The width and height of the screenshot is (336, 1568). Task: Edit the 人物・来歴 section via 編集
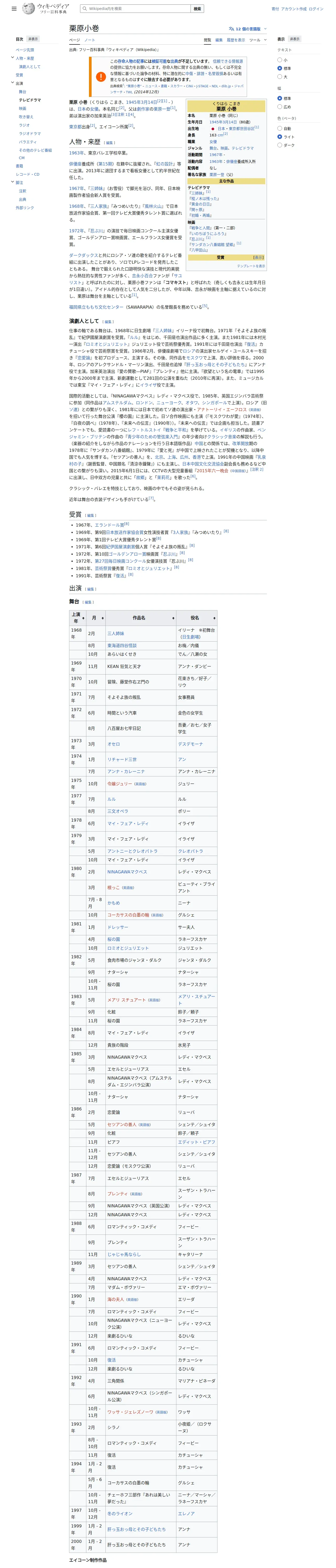(x=109, y=143)
